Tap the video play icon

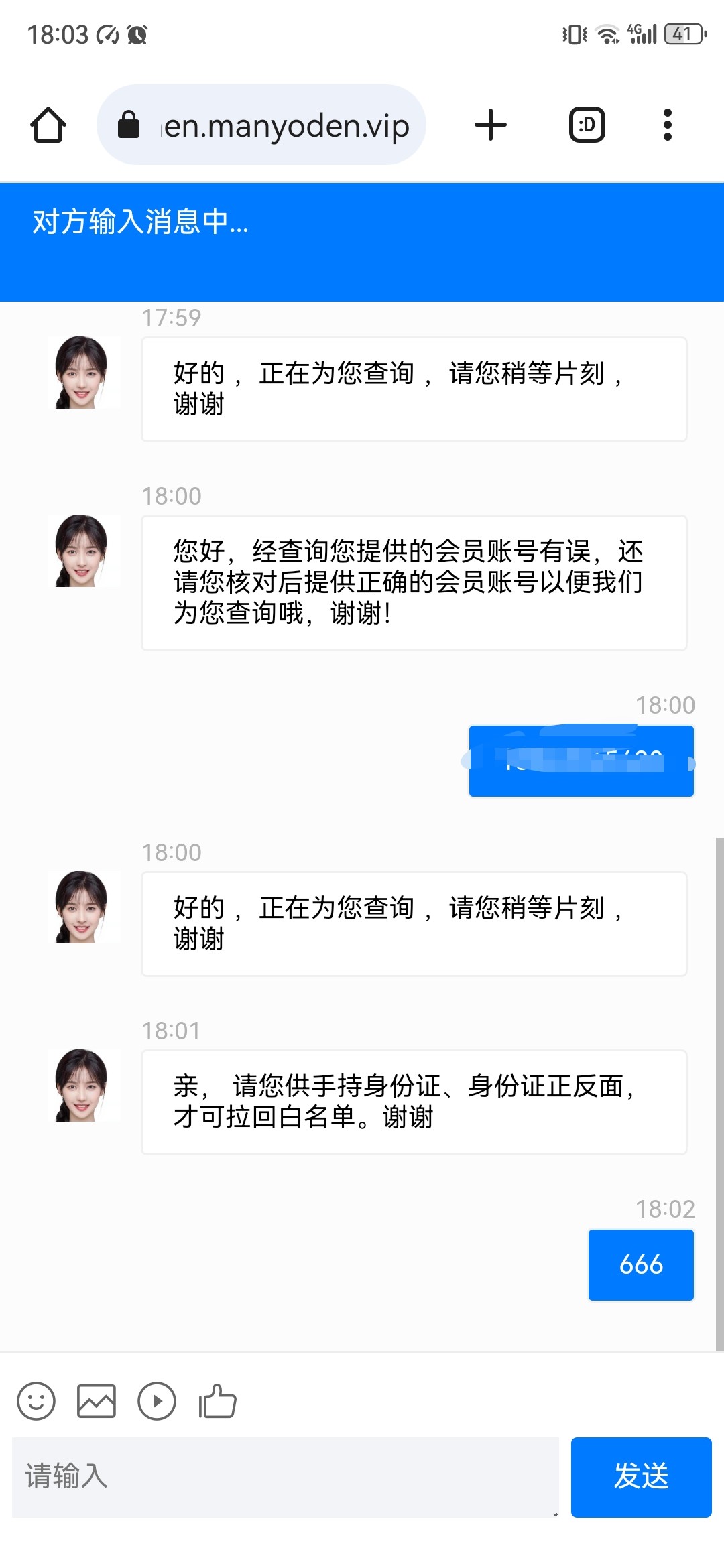pyautogui.click(x=157, y=1401)
